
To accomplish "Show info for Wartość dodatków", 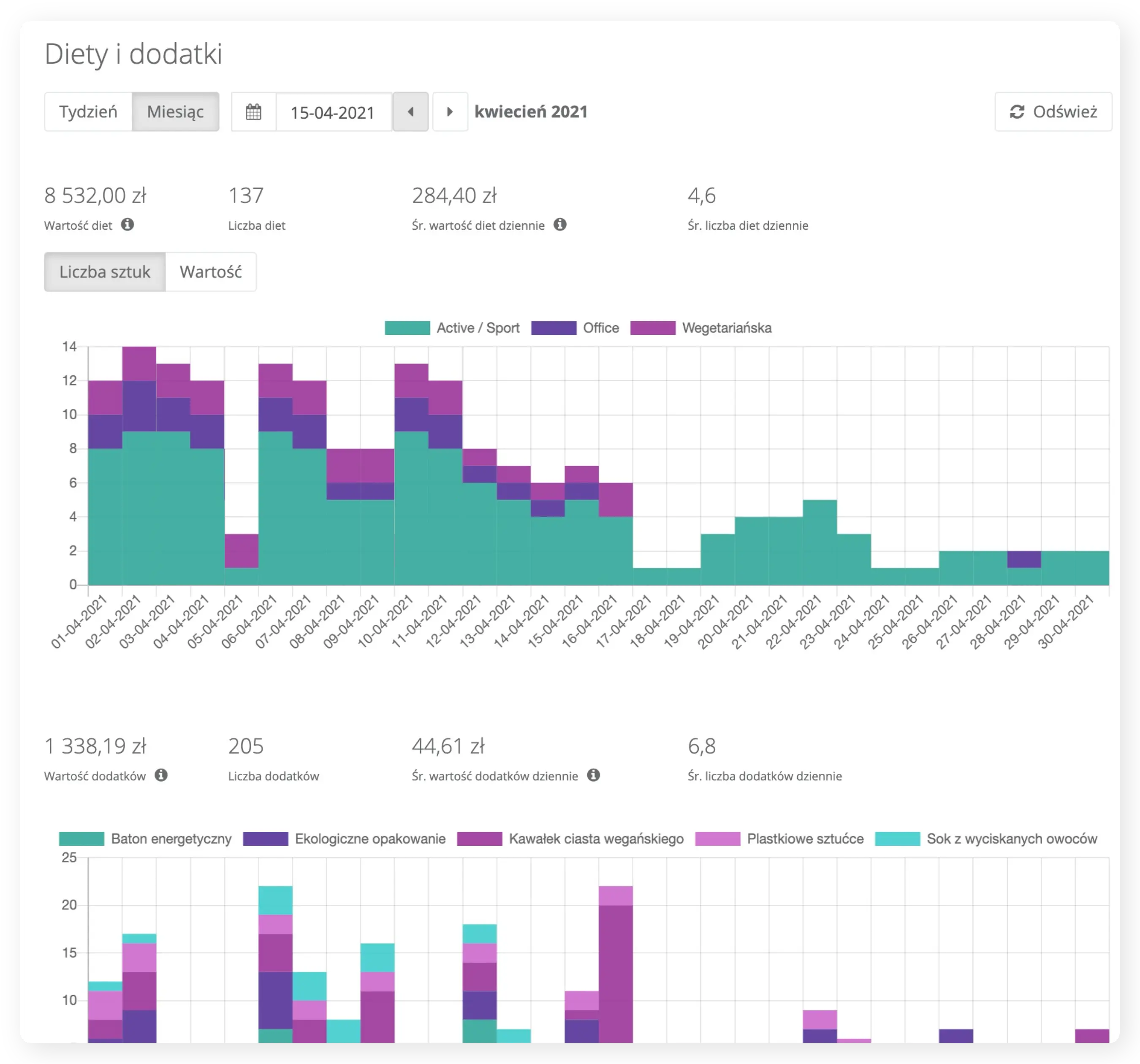I will point(161,776).
